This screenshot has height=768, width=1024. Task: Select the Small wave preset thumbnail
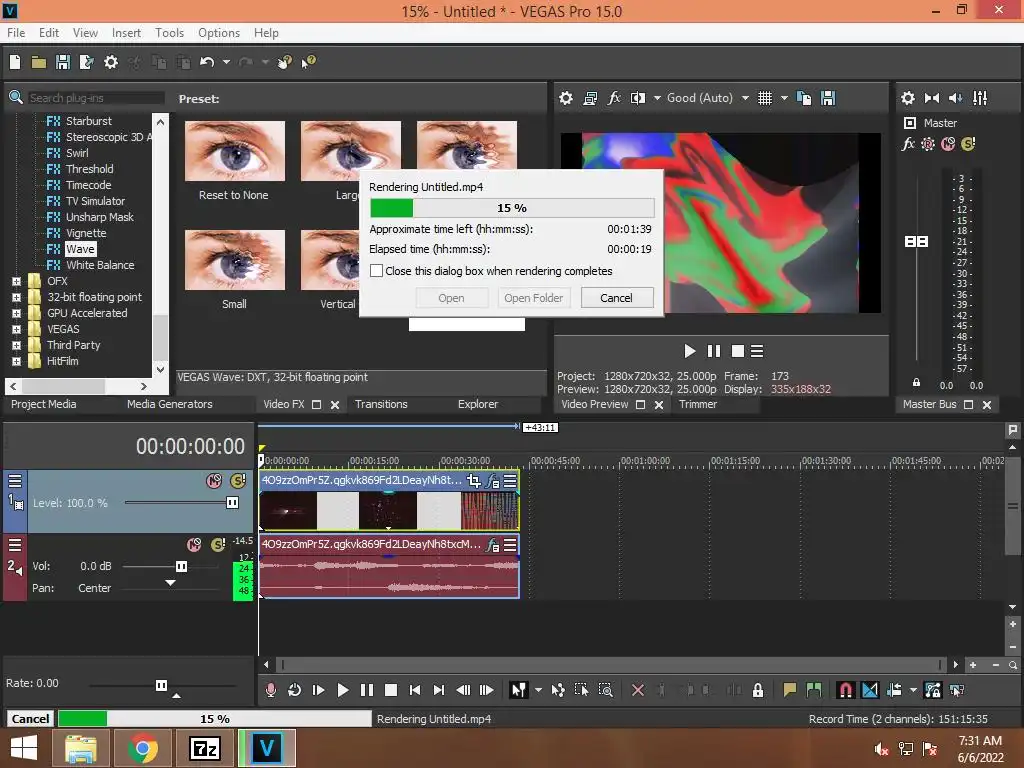(234, 260)
